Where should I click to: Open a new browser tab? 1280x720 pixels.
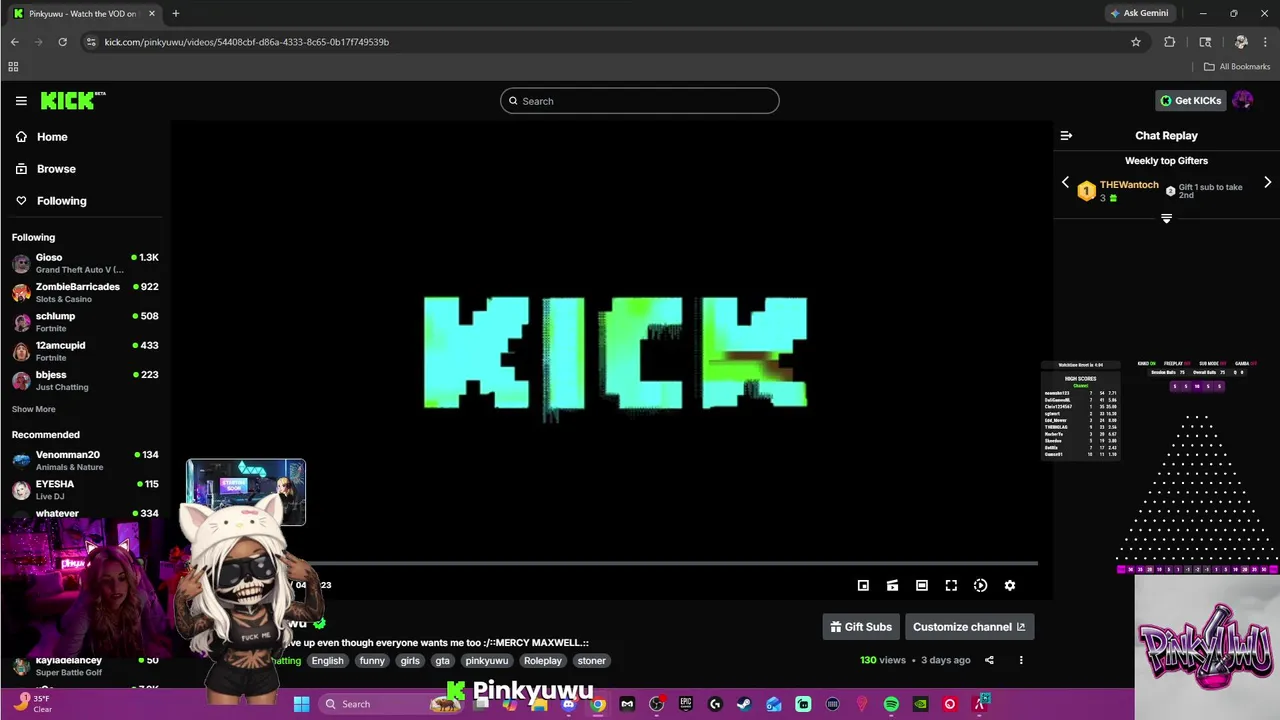pos(175,13)
